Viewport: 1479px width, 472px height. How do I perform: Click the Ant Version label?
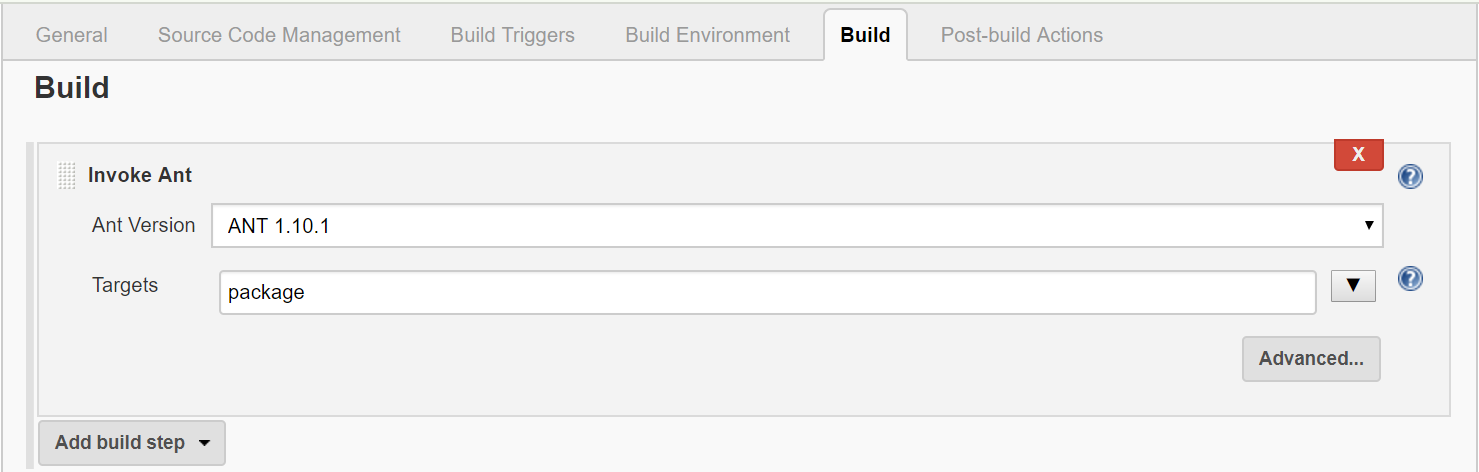coord(144,225)
